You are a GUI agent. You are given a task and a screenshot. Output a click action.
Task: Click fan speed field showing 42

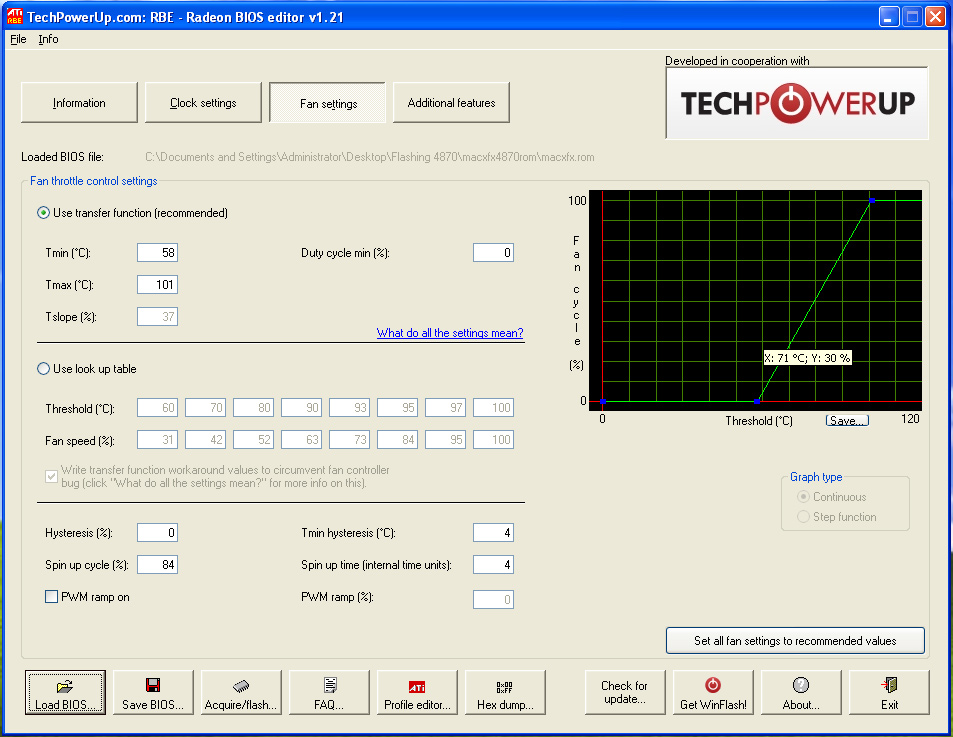(x=205, y=439)
